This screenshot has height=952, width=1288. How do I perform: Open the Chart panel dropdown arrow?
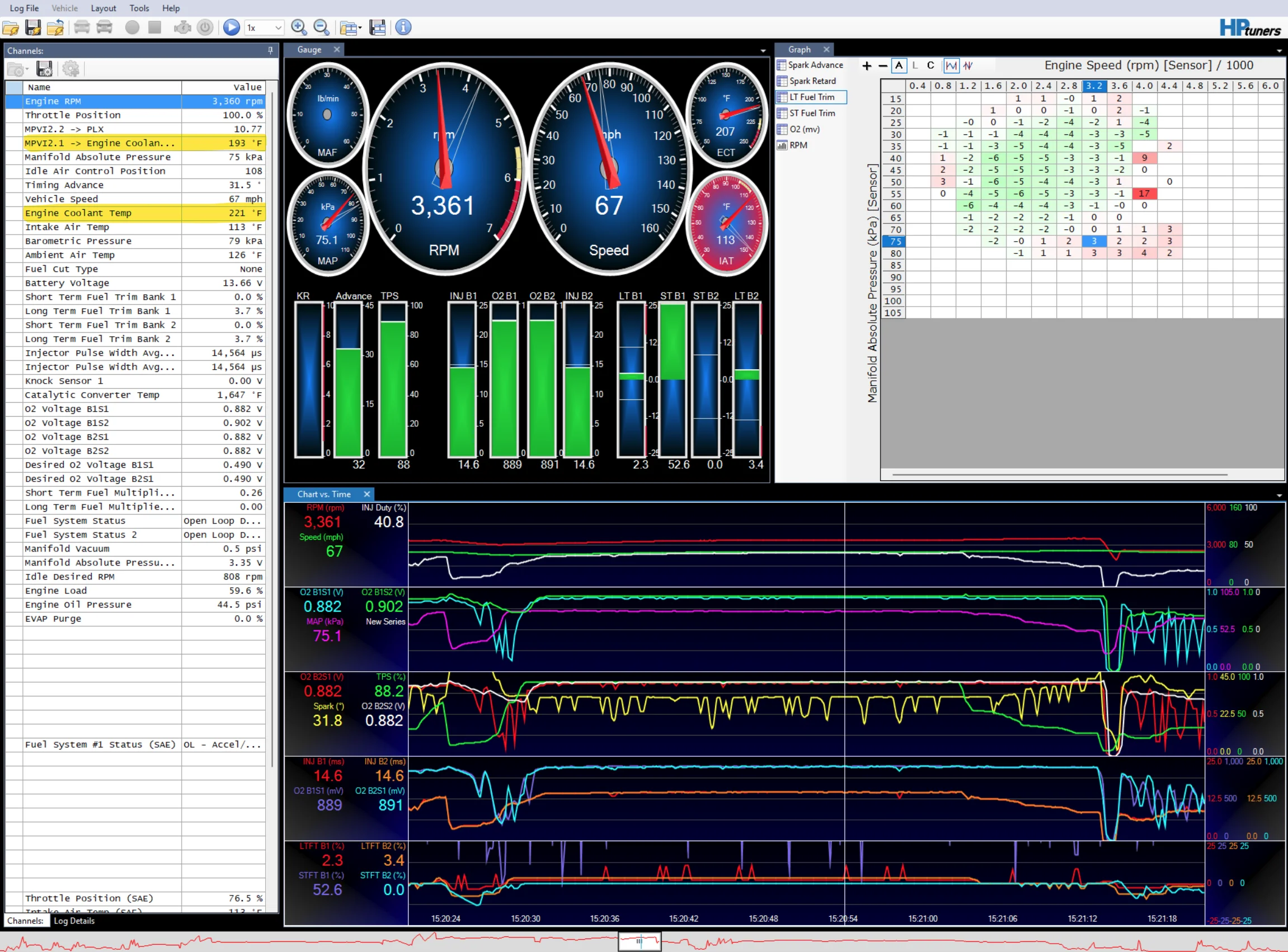pyautogui.click(x=1280, y=496)
